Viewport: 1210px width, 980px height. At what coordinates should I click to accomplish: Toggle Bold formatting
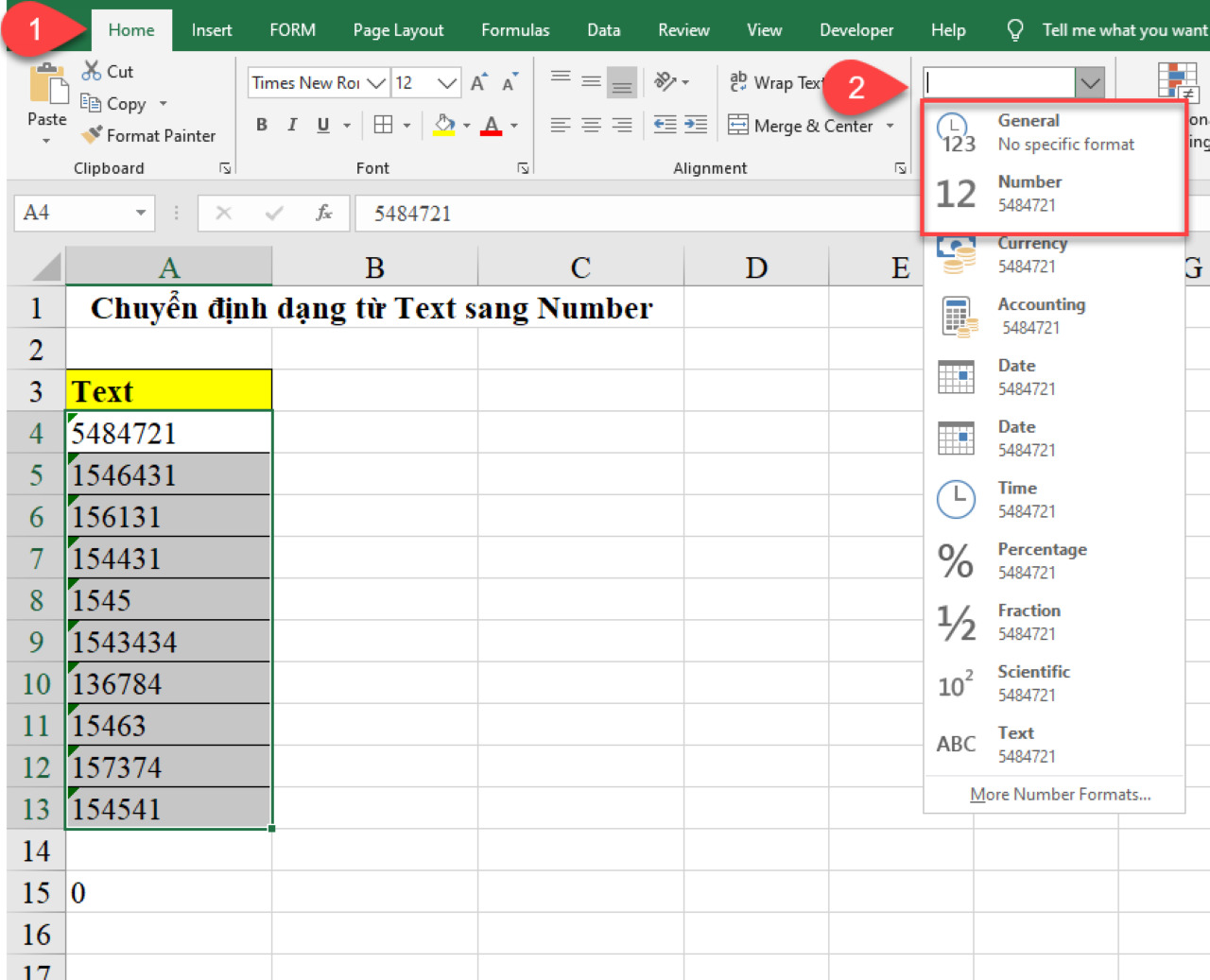pyautogui.click(x=262, y=125)
